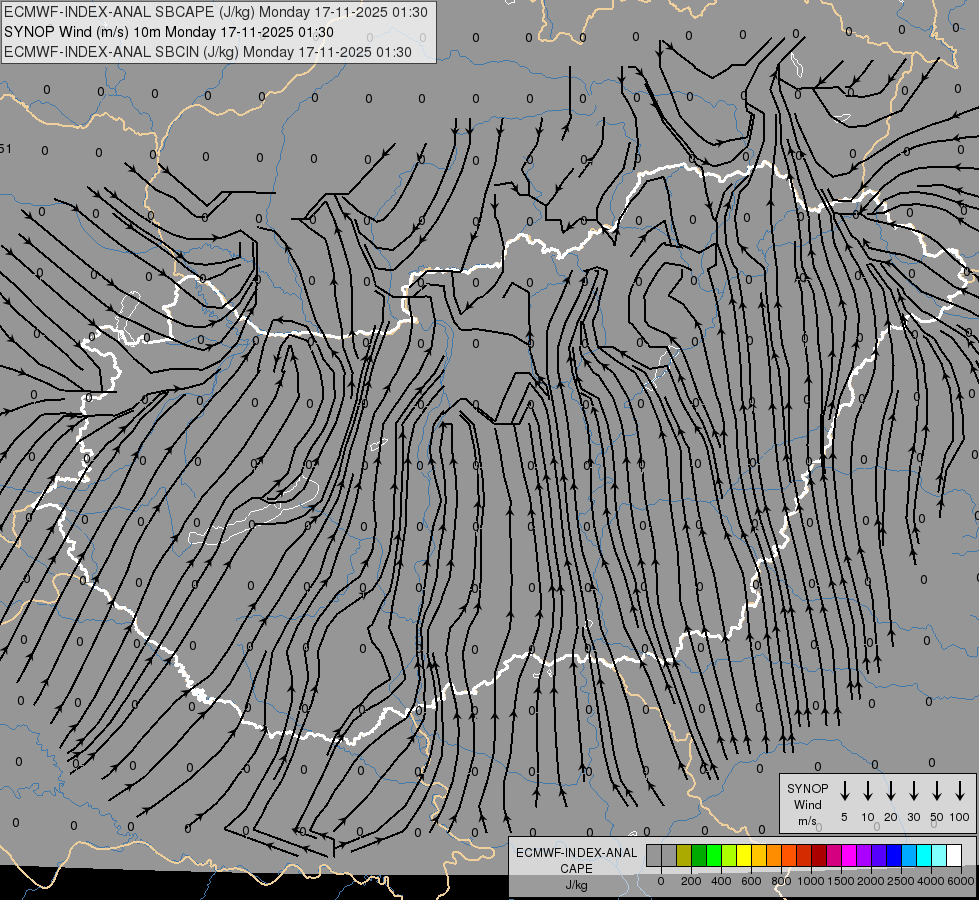Click the 800 tick label on the CAPE scale
Screen dimensions: 979x900
(781, 881)
